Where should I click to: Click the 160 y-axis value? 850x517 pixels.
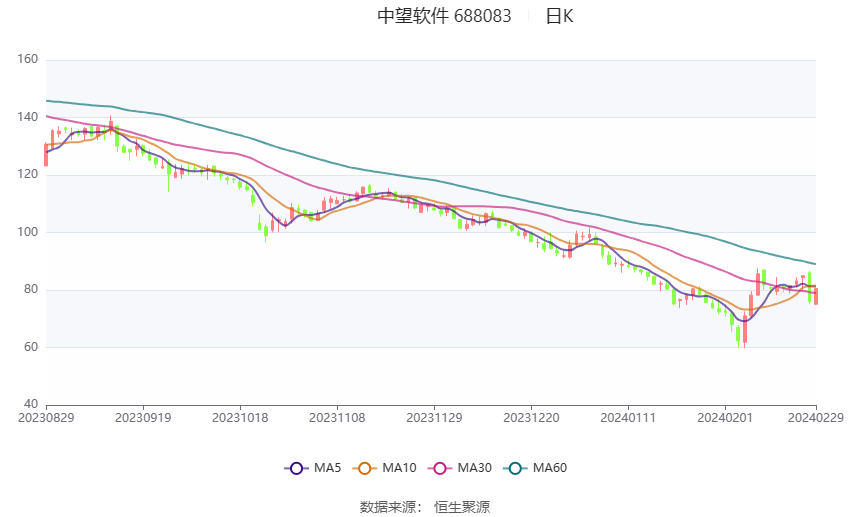pos(28,59)
